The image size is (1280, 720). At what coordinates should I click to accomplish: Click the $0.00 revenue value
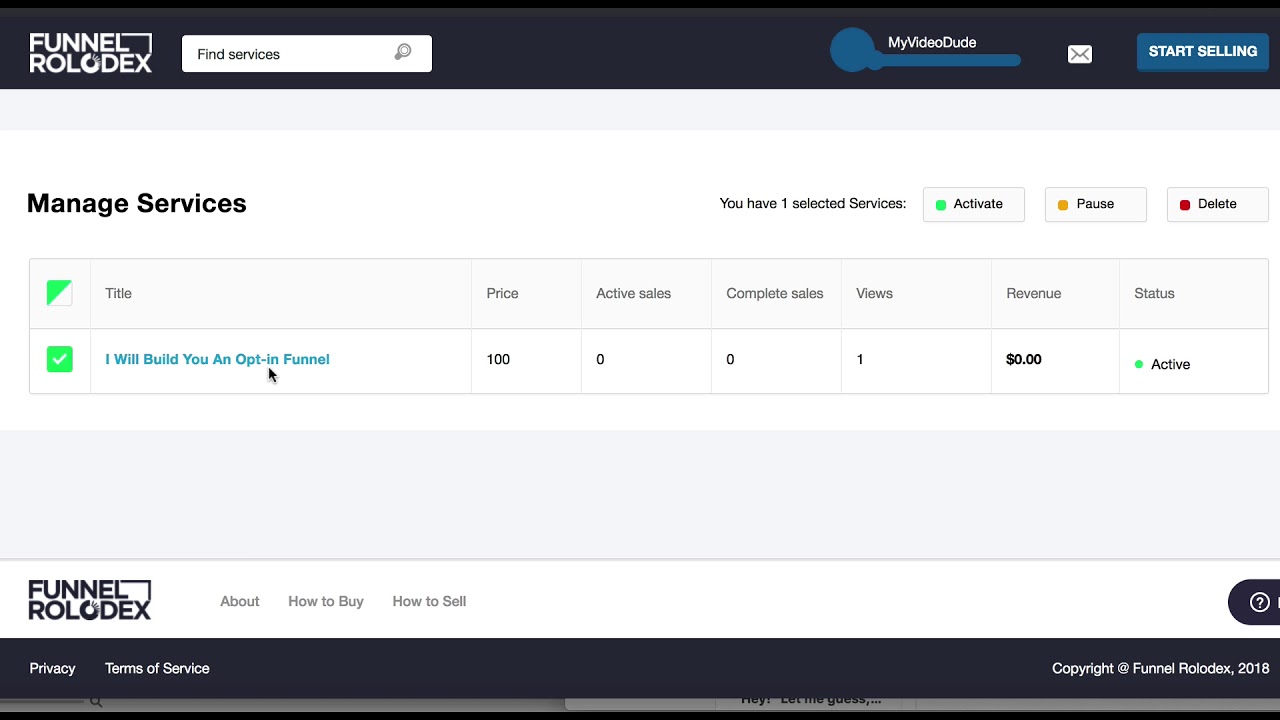[1024, 359]
